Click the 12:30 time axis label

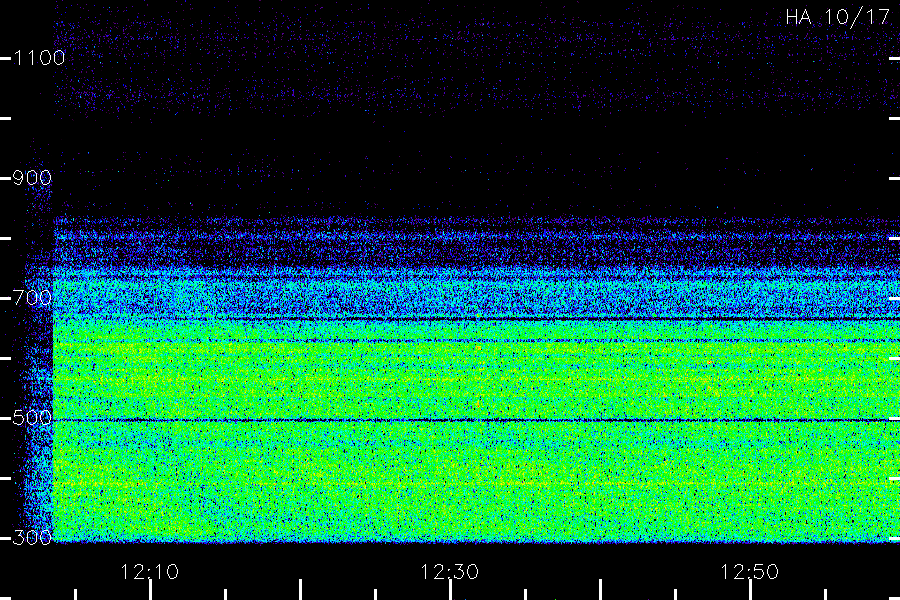coord(449,572)
